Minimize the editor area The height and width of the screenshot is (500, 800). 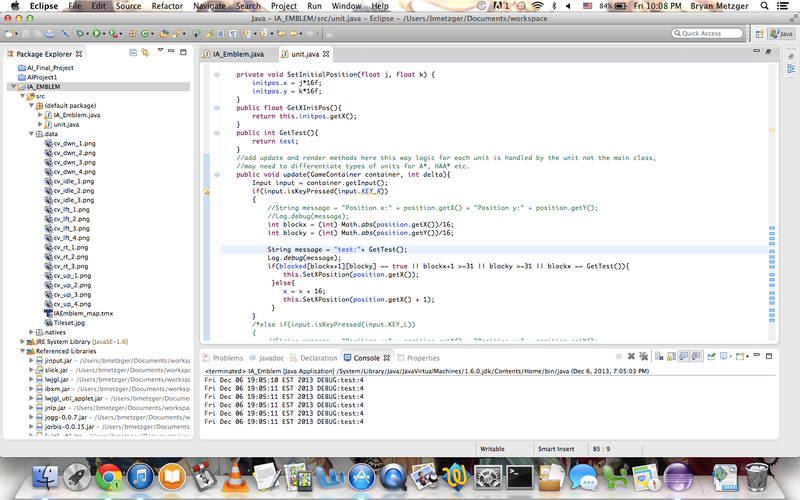[x=757, y=51]
